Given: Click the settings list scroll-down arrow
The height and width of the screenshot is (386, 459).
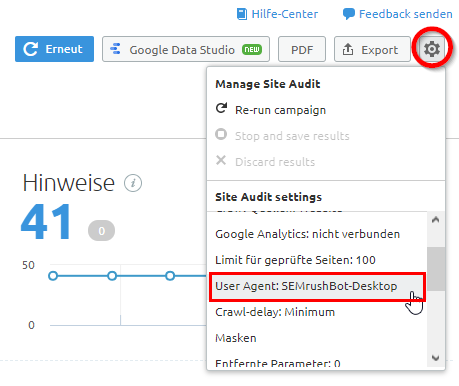Looking at the screenshot, I should [x=435, y=358].
